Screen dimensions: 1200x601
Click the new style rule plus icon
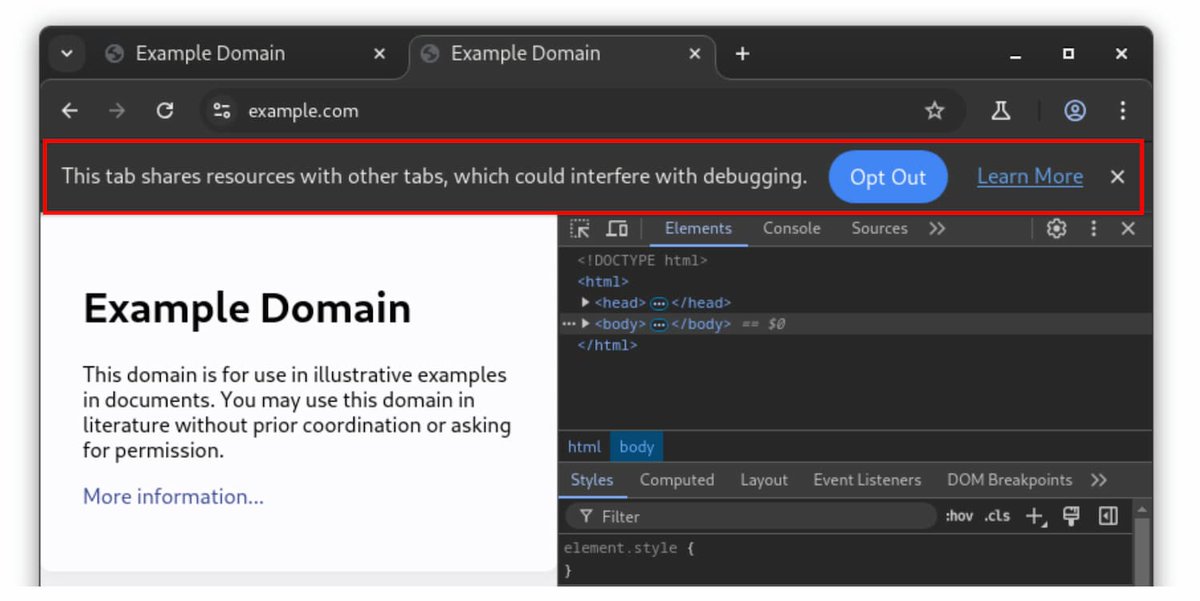coord(1034,516)
